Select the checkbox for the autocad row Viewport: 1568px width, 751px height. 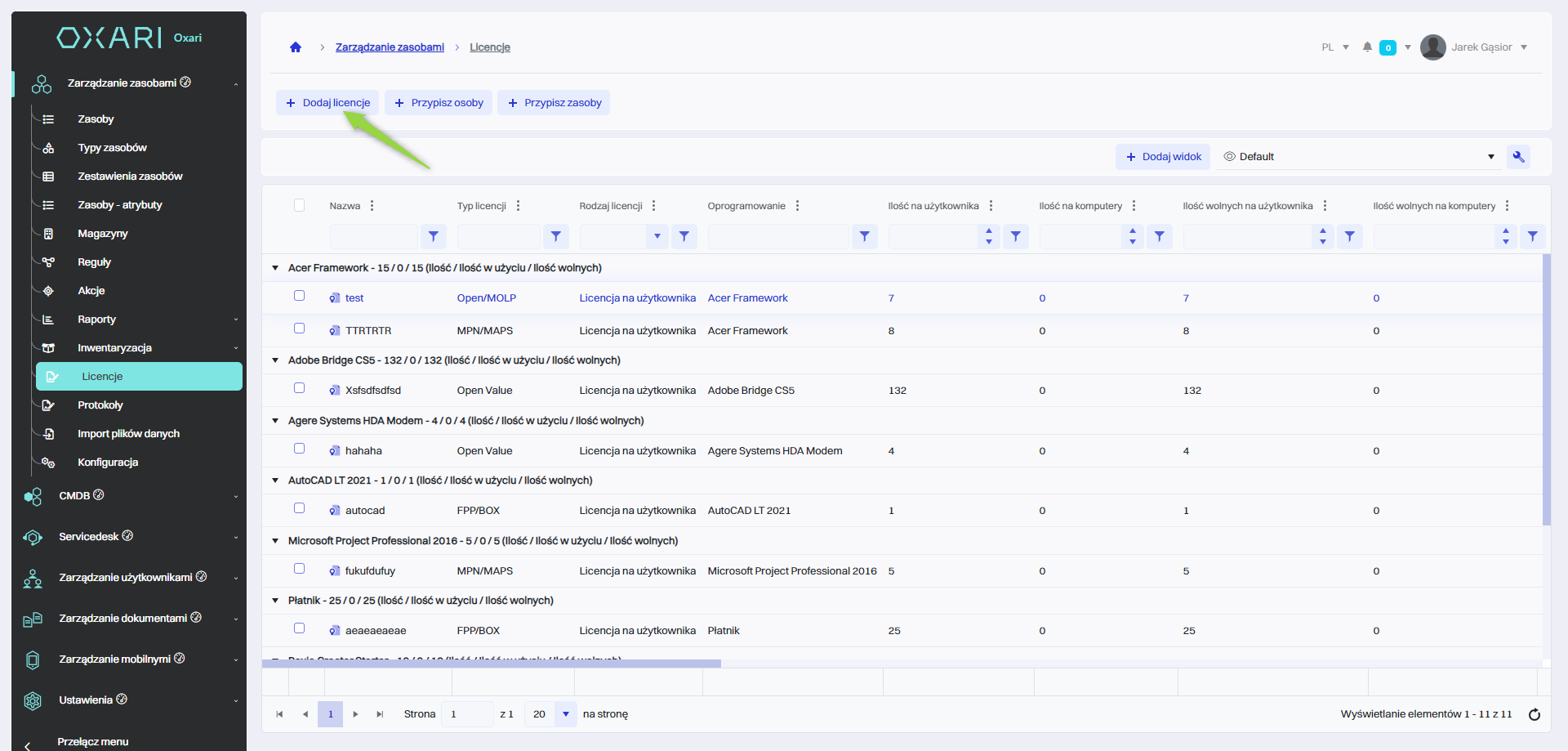300,508
